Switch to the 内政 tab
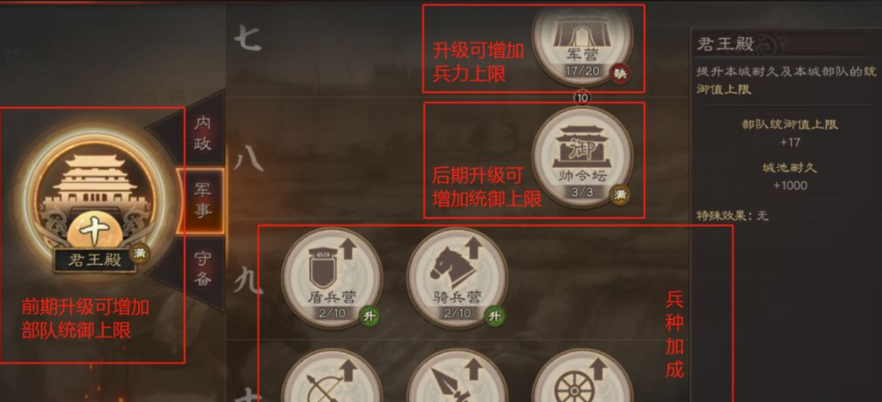This screenshot has height=402, width=882. [x=202, y=133]
